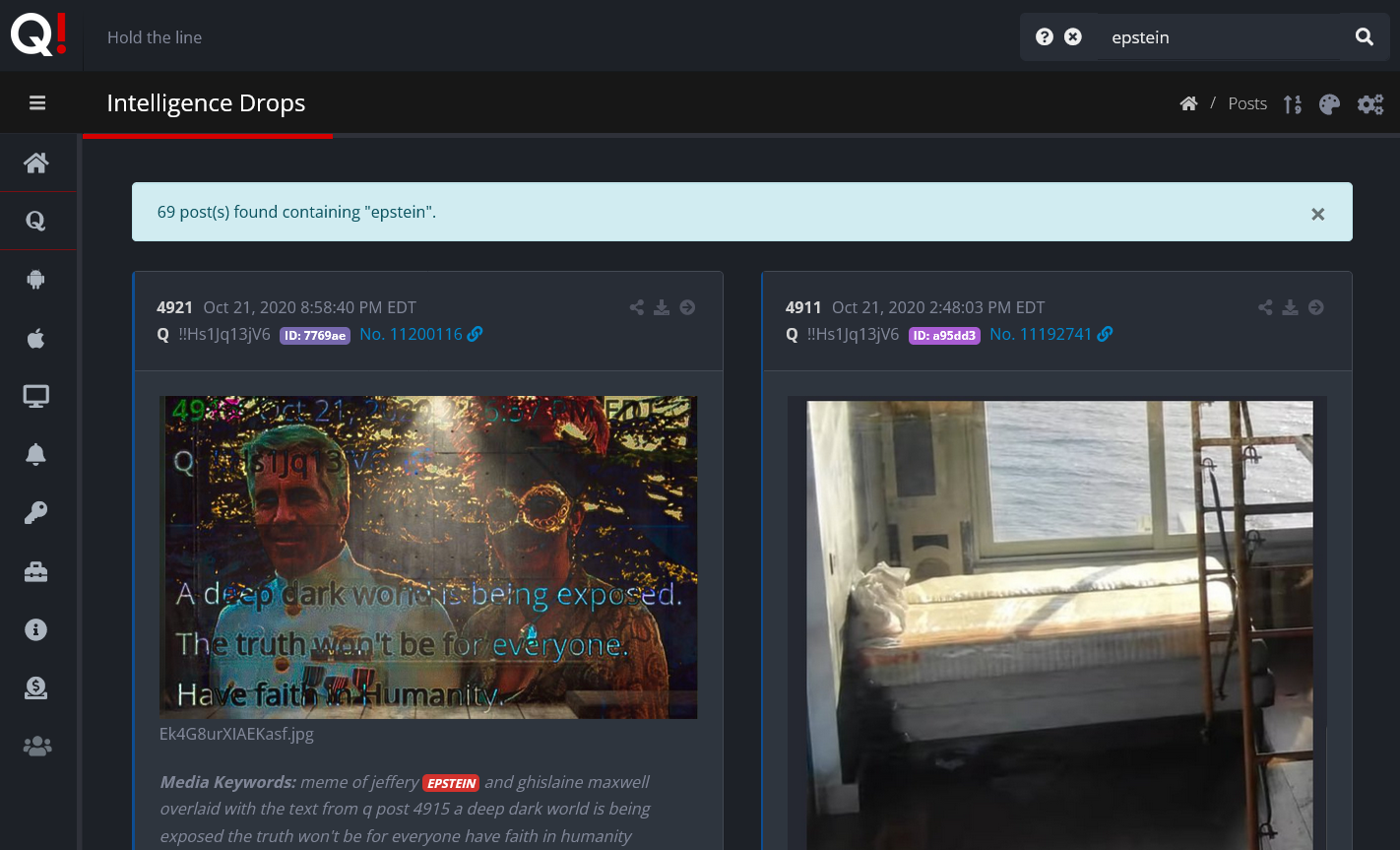Click the ID: a95dd3 badge

(x=944, y=335)
